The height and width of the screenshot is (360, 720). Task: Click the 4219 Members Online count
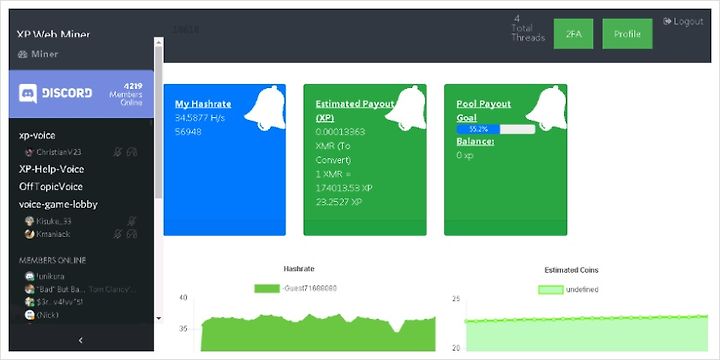[126, 94]
